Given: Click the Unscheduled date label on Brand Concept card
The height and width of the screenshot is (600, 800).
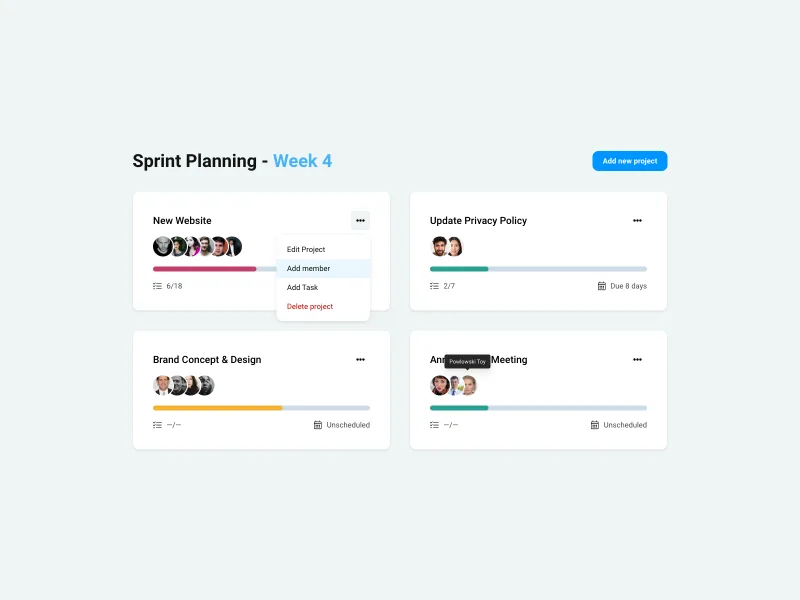Looking at the screenshot, I should (x=348, y=424).
